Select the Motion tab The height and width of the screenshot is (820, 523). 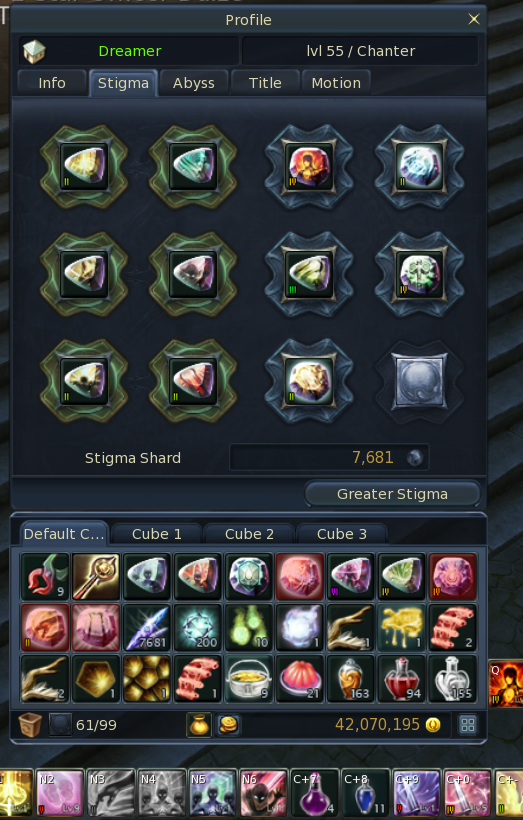coord(336,83)
